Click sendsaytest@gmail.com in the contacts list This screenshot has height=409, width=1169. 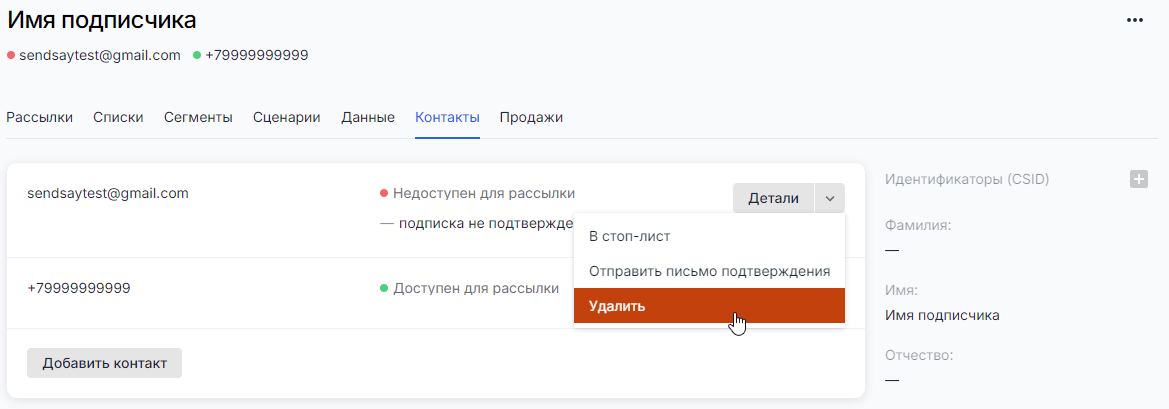click(x=108, y=193)
